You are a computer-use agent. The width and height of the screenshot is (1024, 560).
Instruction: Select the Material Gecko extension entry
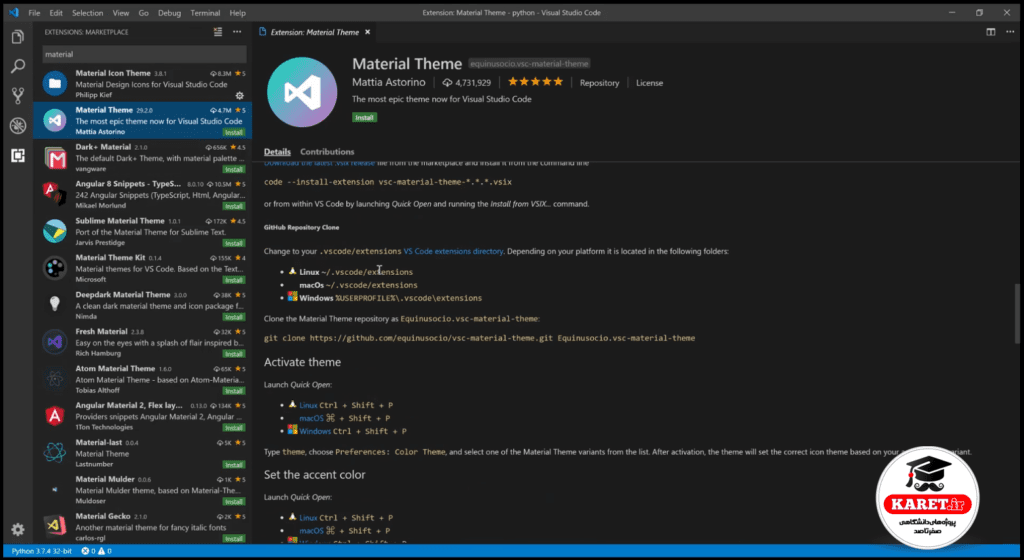(x=142, y=526)
